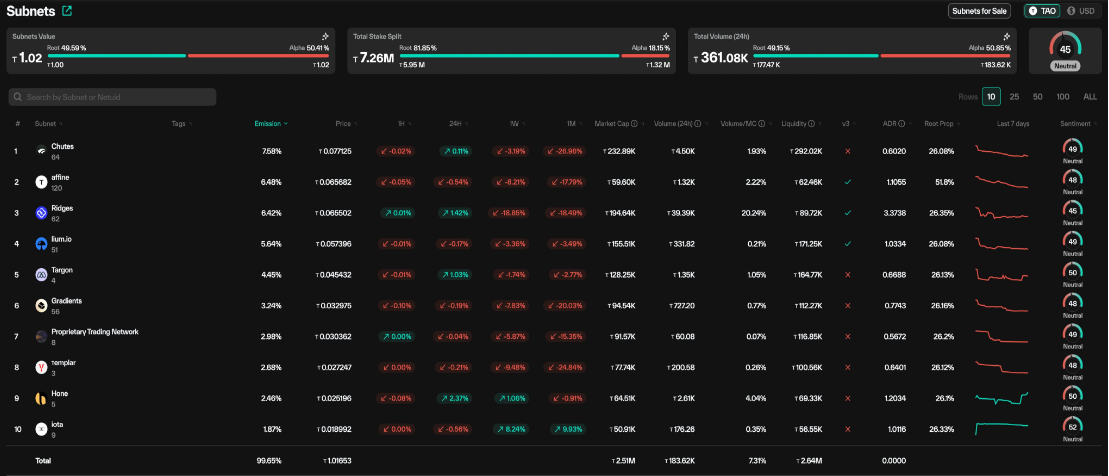Click the pin icon on Total Stake Split card
This screenshot has height=476, width=1109.
coord(666,35)
